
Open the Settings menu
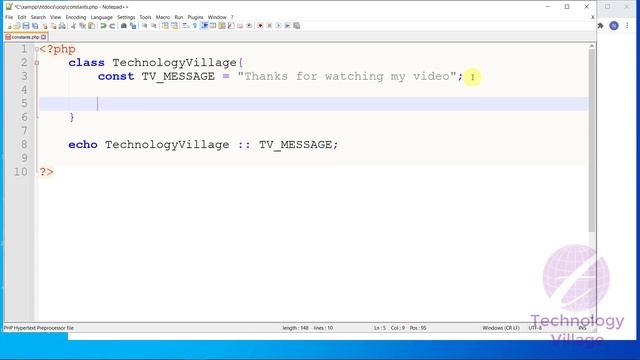(126, 17)
